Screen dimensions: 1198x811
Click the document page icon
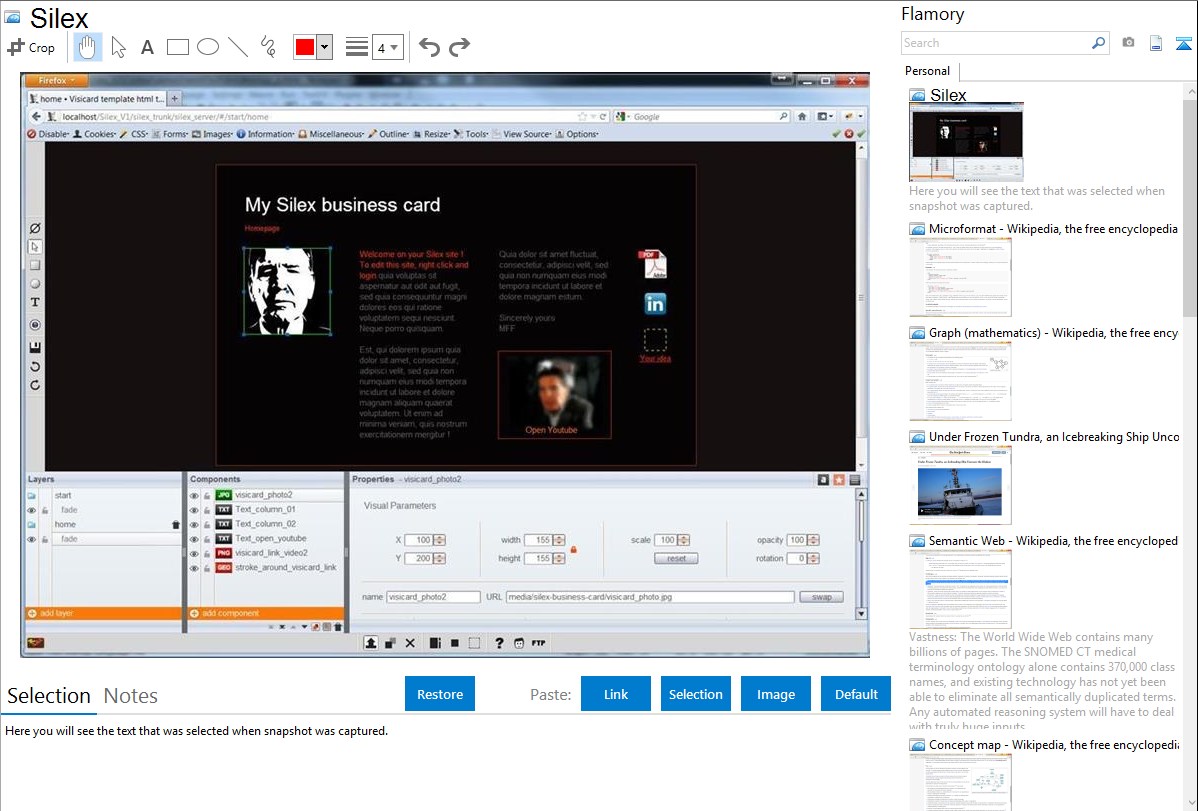coord(1156,43)
